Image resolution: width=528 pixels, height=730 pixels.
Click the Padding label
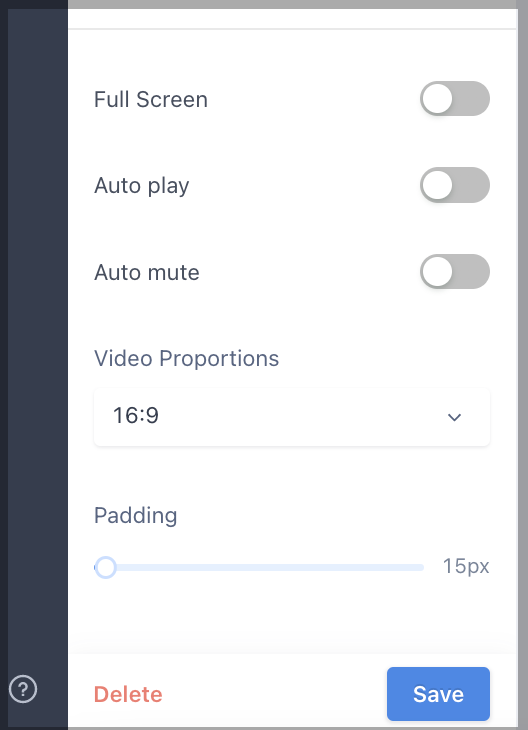coord(135,516)
